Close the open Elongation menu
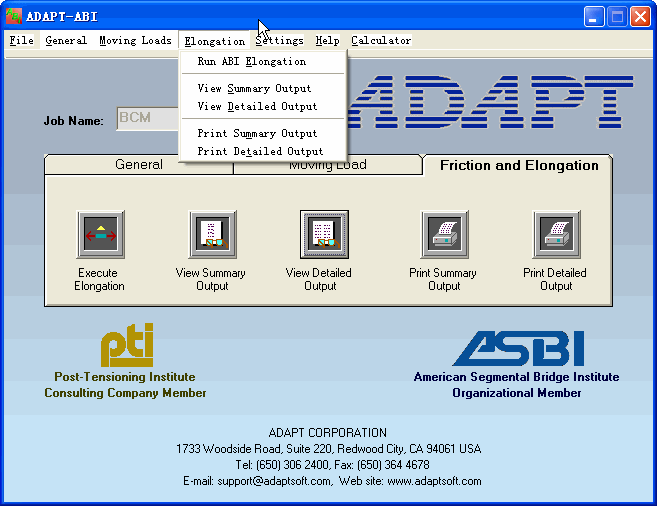Viewport: 657px width, 506px height. click(215, 41)
